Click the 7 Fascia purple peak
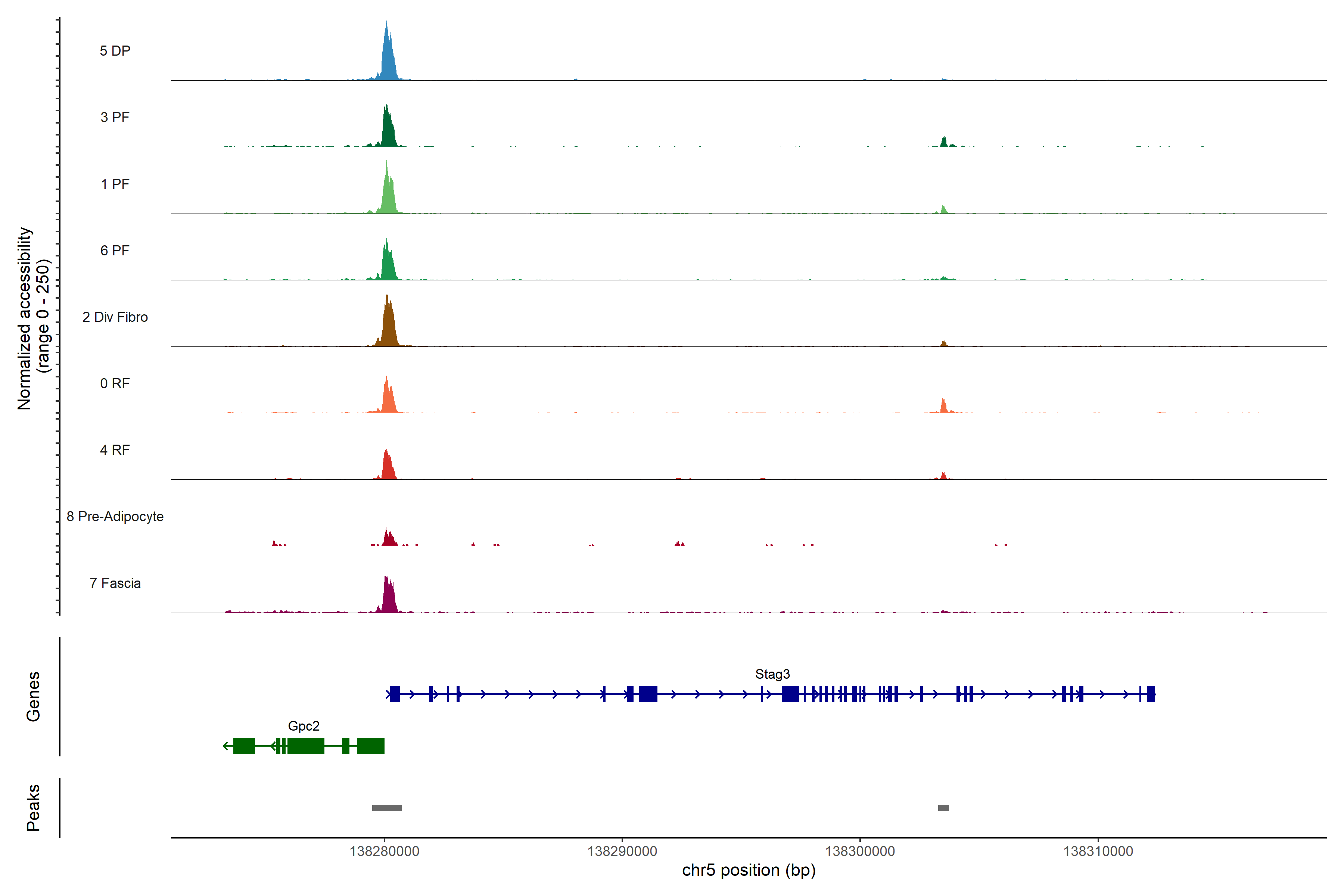This screenshot has width=1344, height=896. click(x=389, y=598)
